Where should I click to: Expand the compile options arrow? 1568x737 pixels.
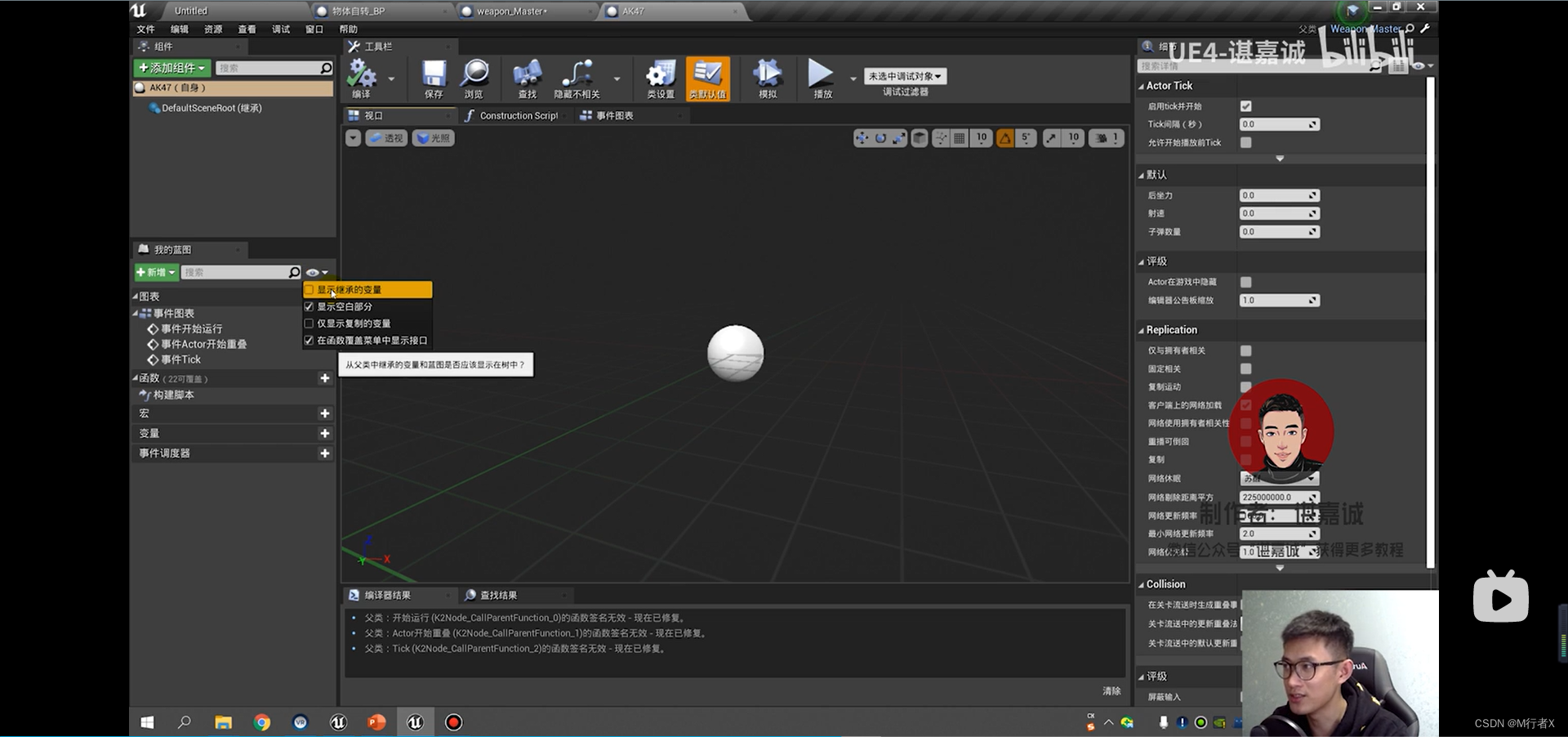click(x=391, y=78)
